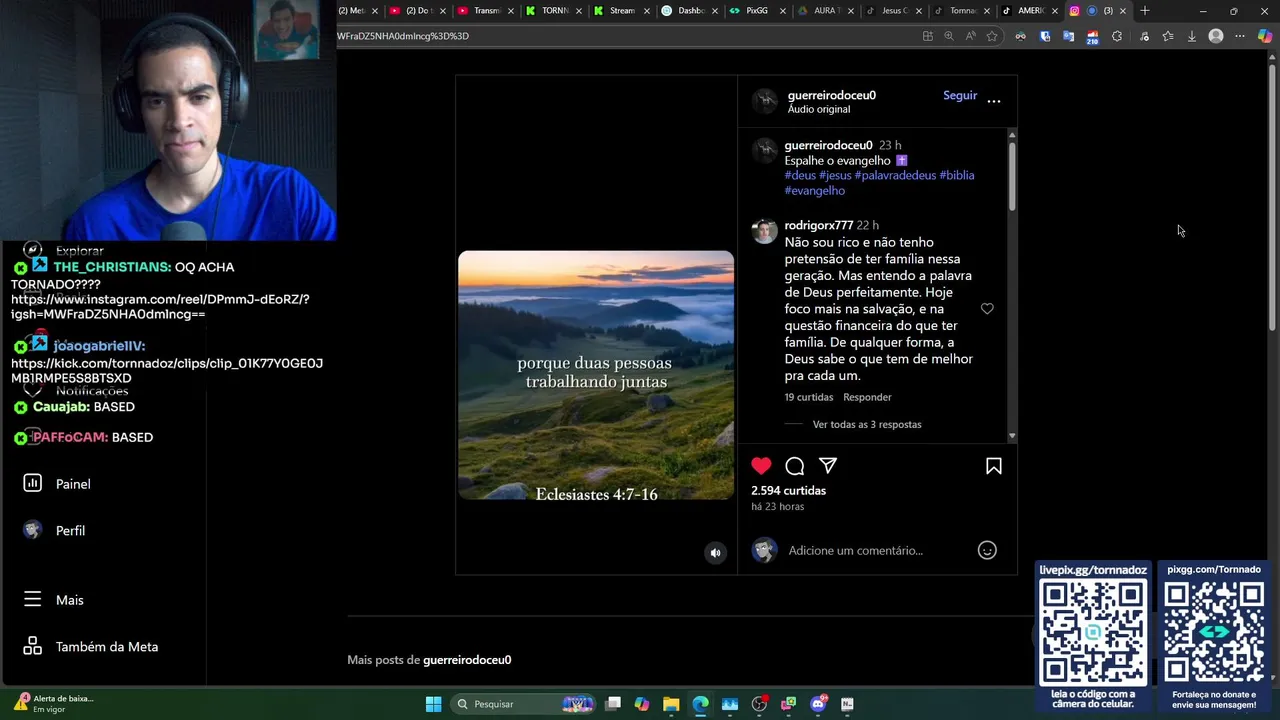Click the reel video with Eclesiastes 4:7-16
Viewport: 1280px width, 720px height.
pos(596,375)
